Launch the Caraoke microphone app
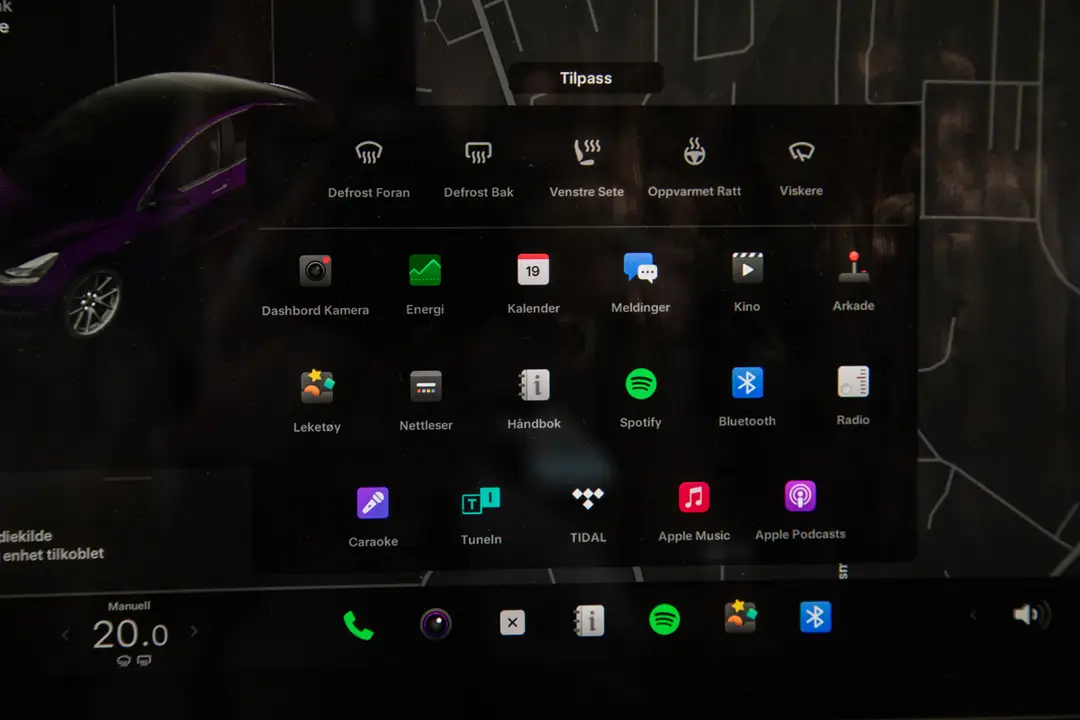1080x720 pixels. click(x=373, y=517)
